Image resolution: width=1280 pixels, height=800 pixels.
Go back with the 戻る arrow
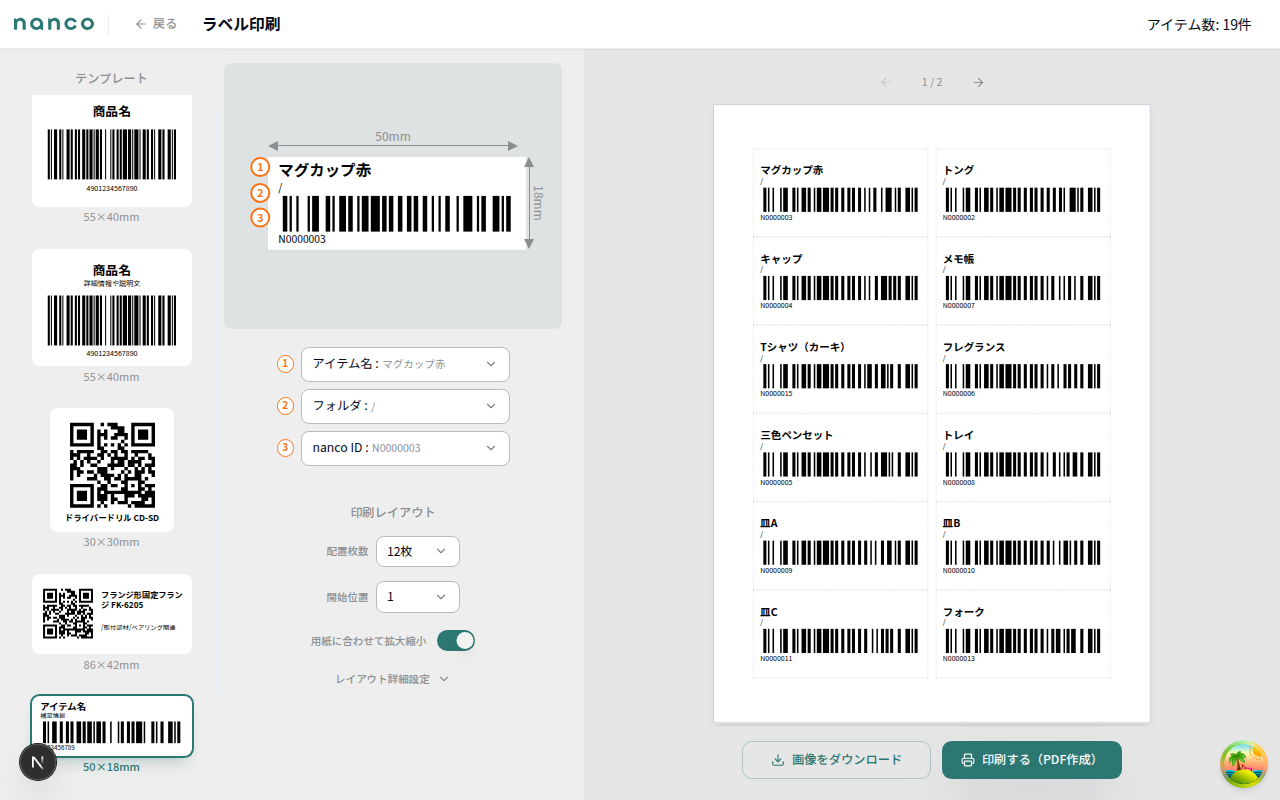156,24
